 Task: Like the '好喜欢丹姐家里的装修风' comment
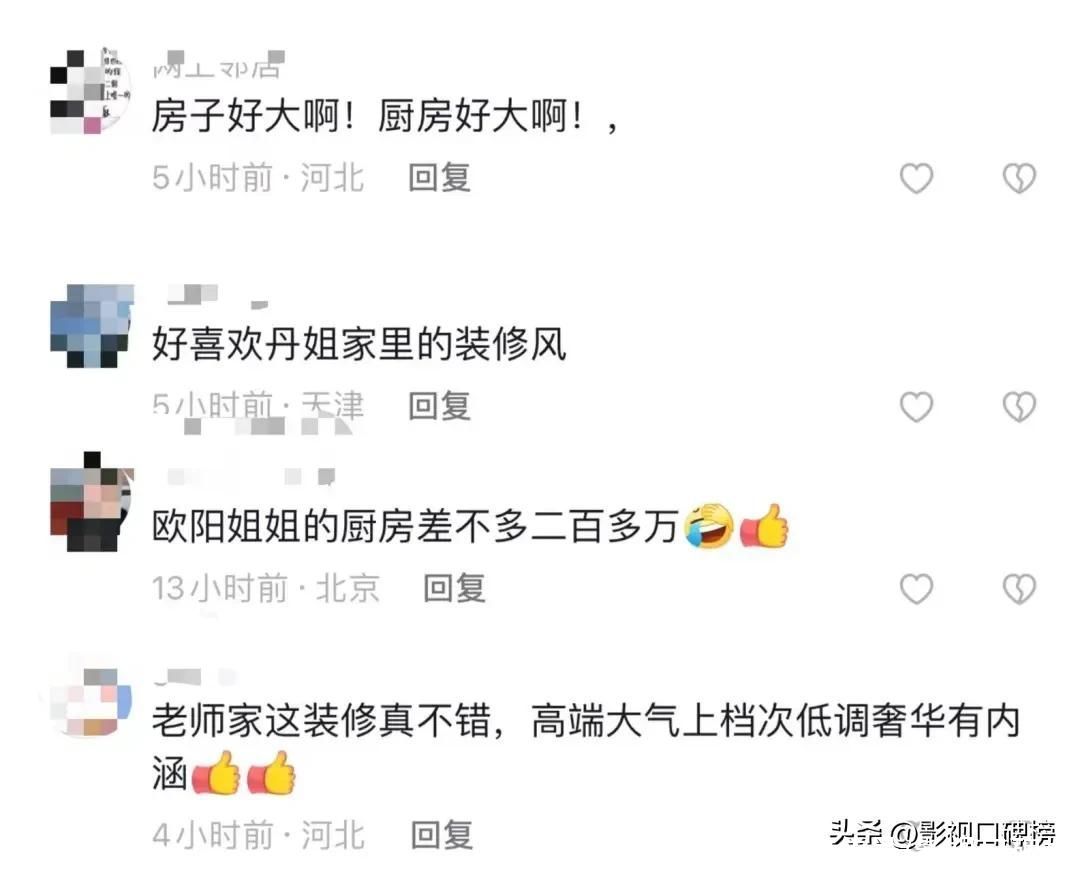point(916,406)
